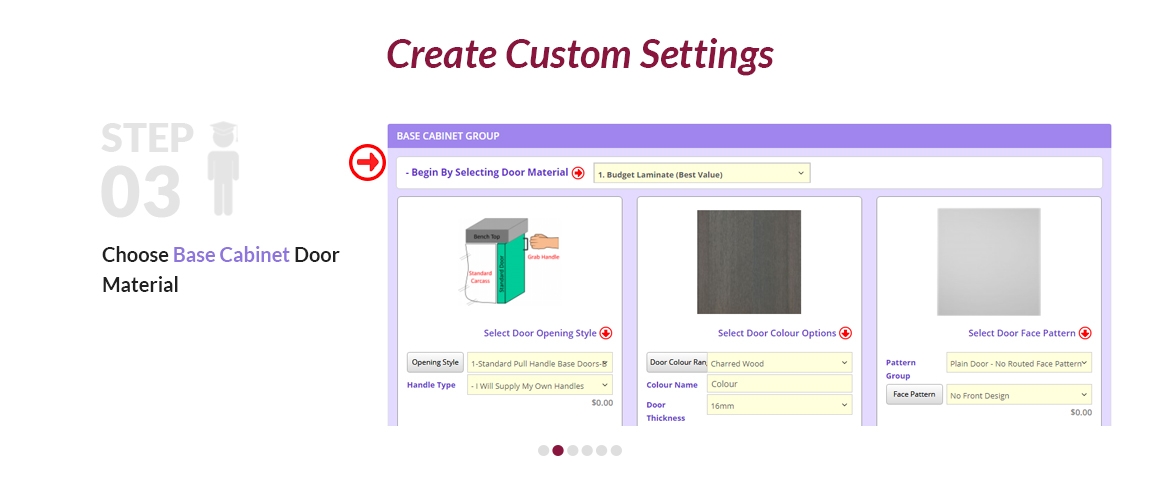Go to the third carousel slide dot

[573, 450]
